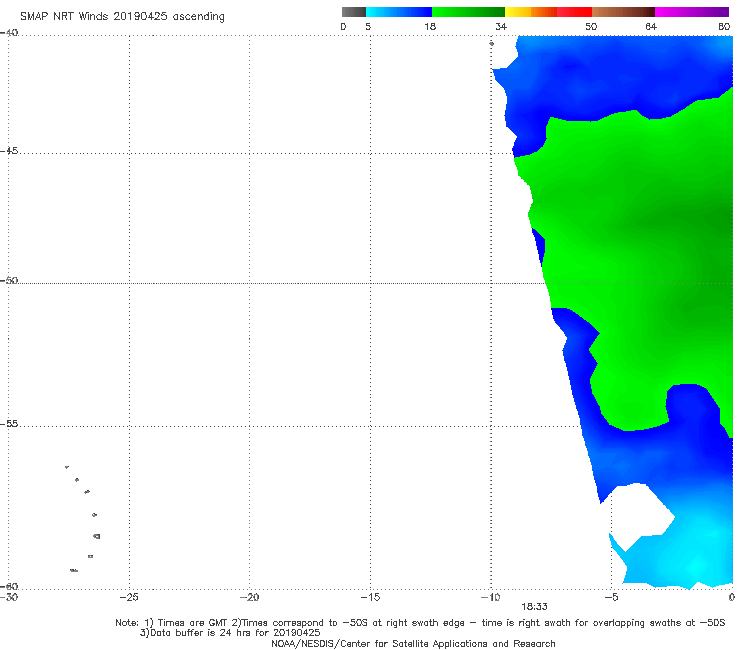Click the longitude axis label '-15'
Image resolution: width=740 pixels, height=650 pixels.
click(370, 597)
